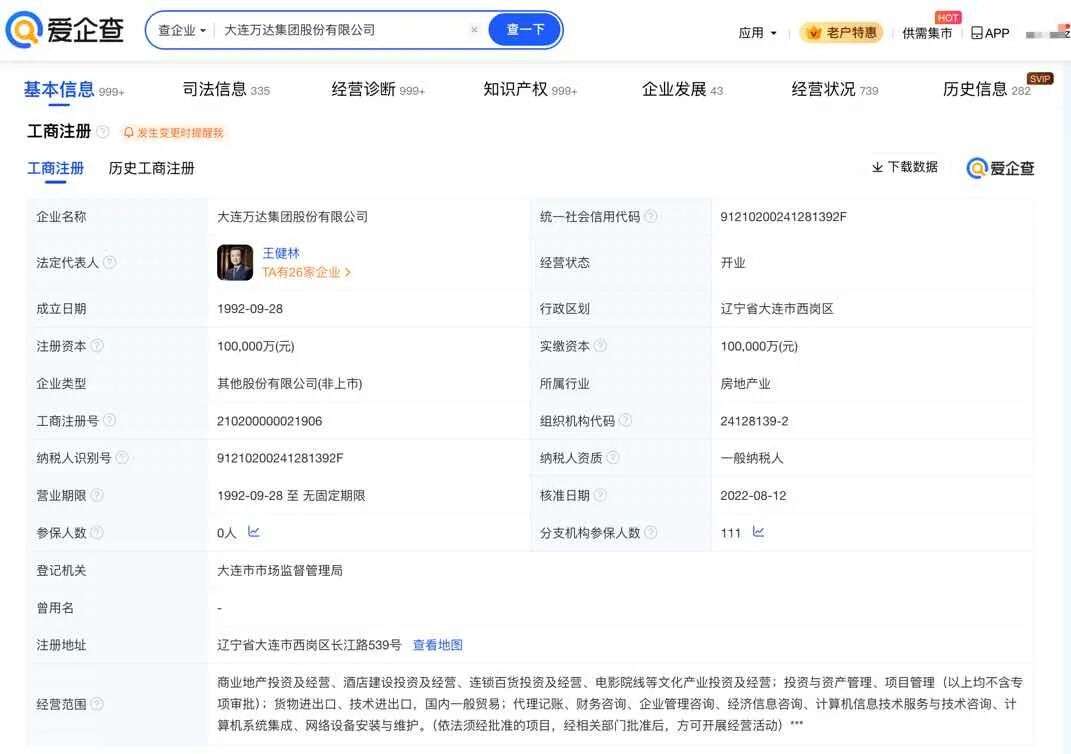Click the 爱企查 logo in the top left
The height and width of the screenshot is (754, 1071).
pos(63,27)
